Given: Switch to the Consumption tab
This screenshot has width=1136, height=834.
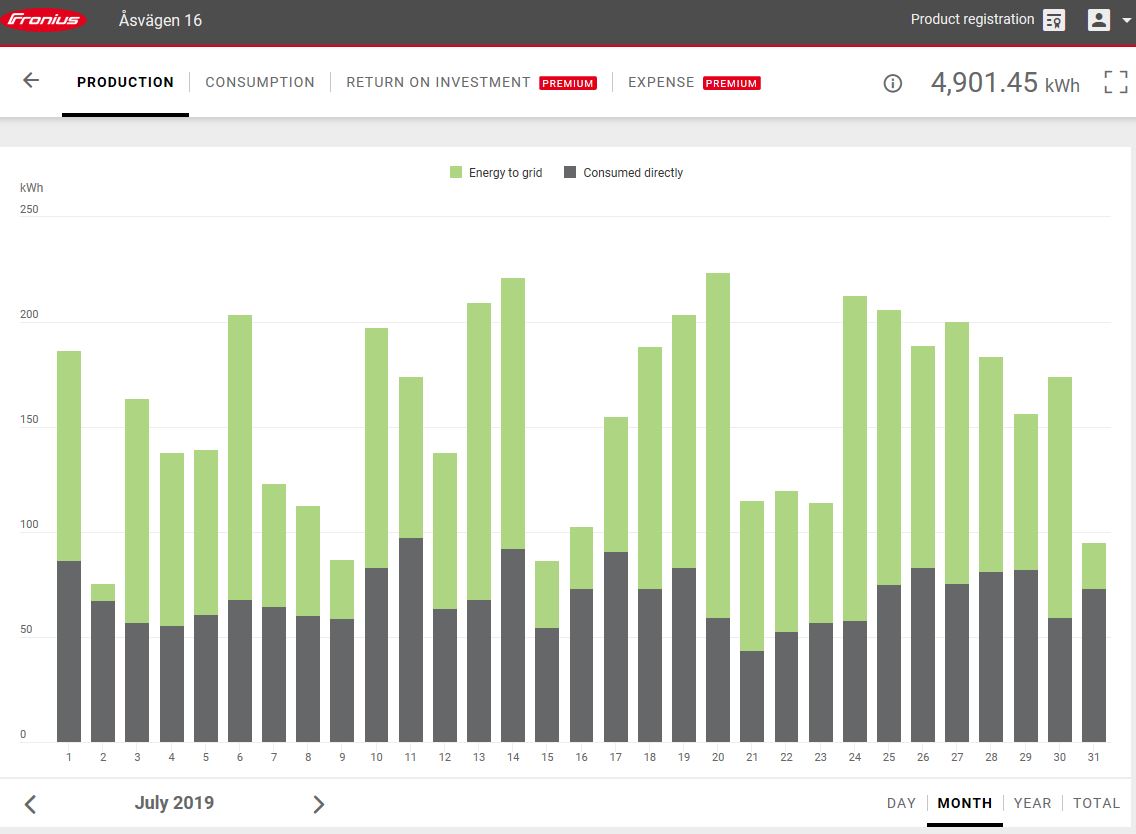Looking at the screenshot, I should tap(260, 82).
